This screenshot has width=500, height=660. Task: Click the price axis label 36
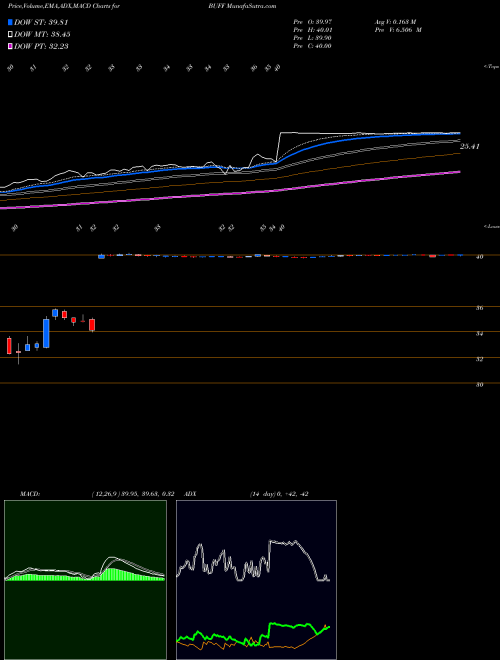(x=479, y=308)
